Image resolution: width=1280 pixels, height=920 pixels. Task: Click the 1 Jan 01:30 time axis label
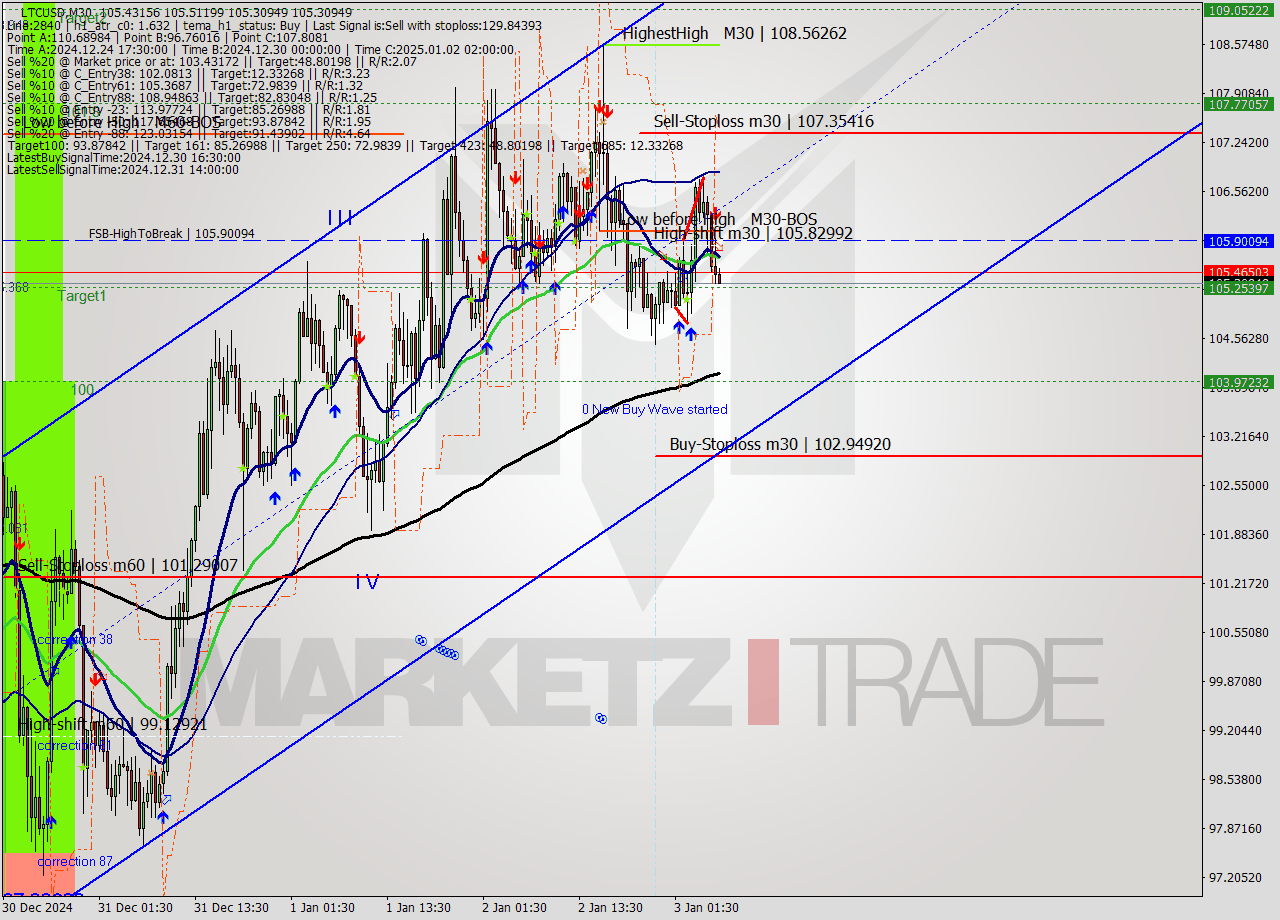pyautogui.click(x=322, y=908)
